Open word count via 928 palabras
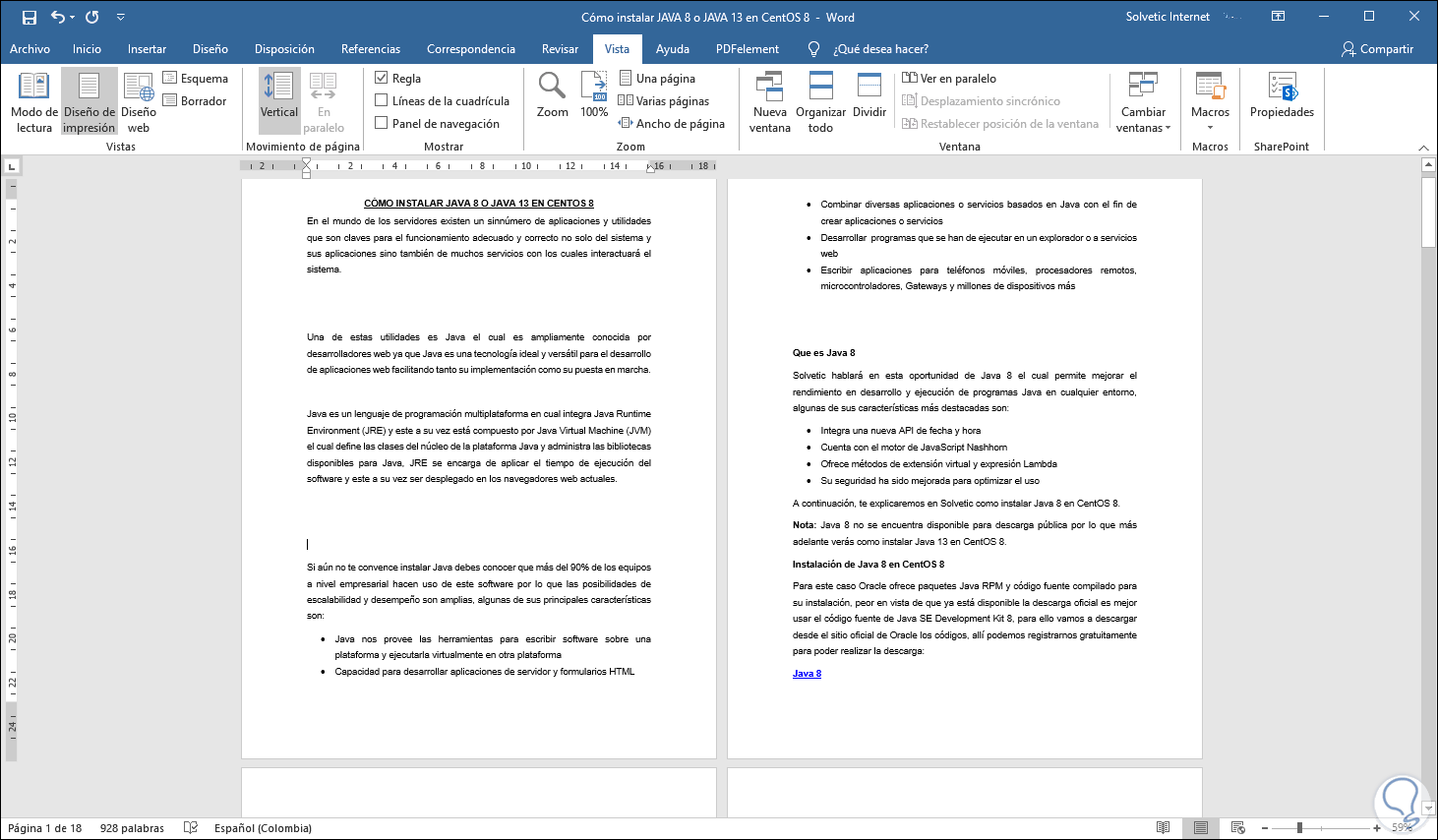 pyautogui.click(x=132, y=828)
